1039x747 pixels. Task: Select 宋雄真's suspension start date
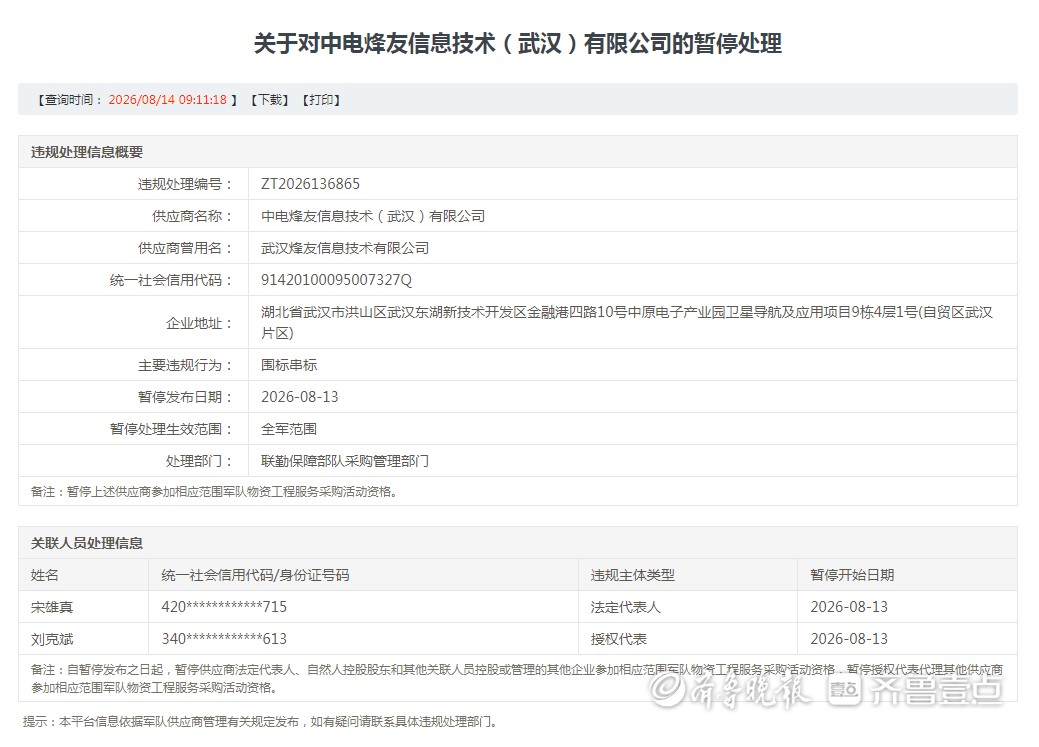coord(849,606)
